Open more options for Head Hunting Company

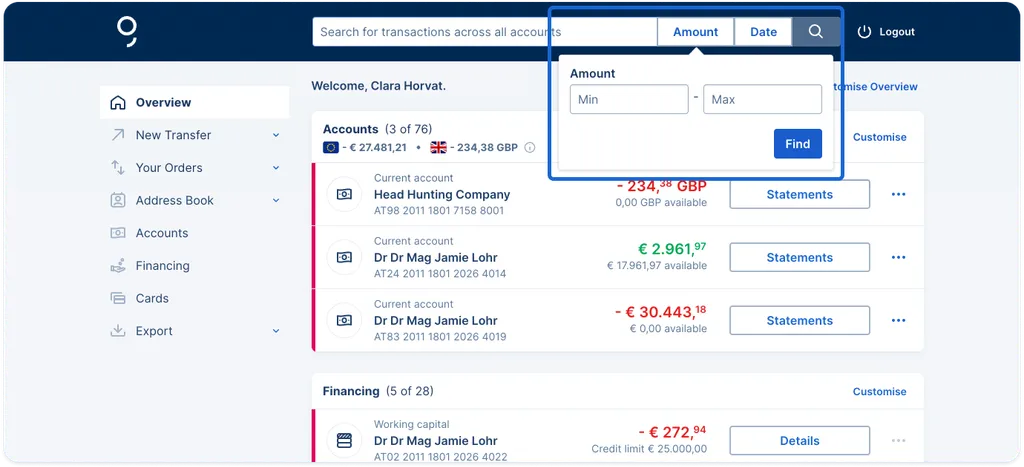click(x=898, y=194)
